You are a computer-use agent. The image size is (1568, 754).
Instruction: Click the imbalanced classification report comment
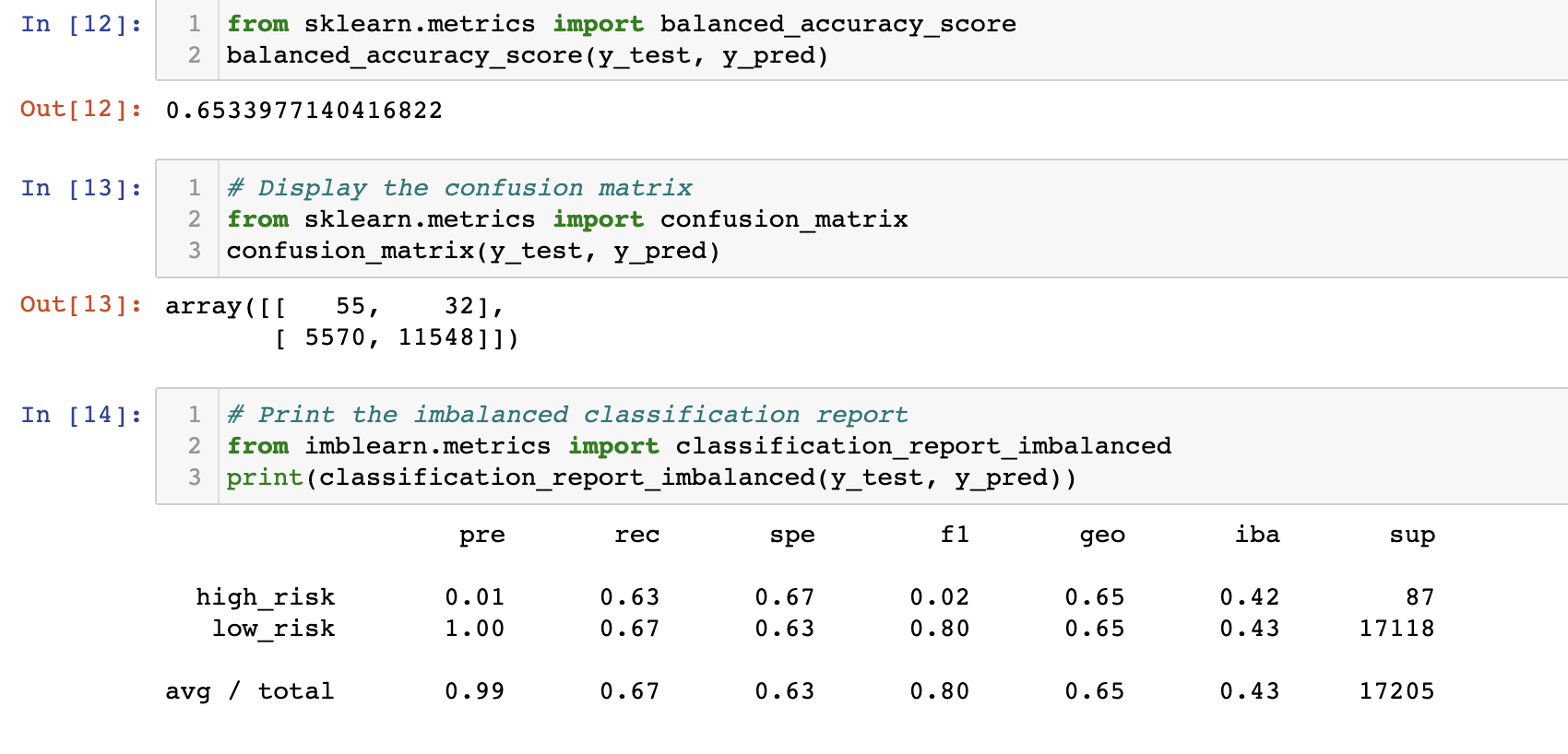pos(567,415)
